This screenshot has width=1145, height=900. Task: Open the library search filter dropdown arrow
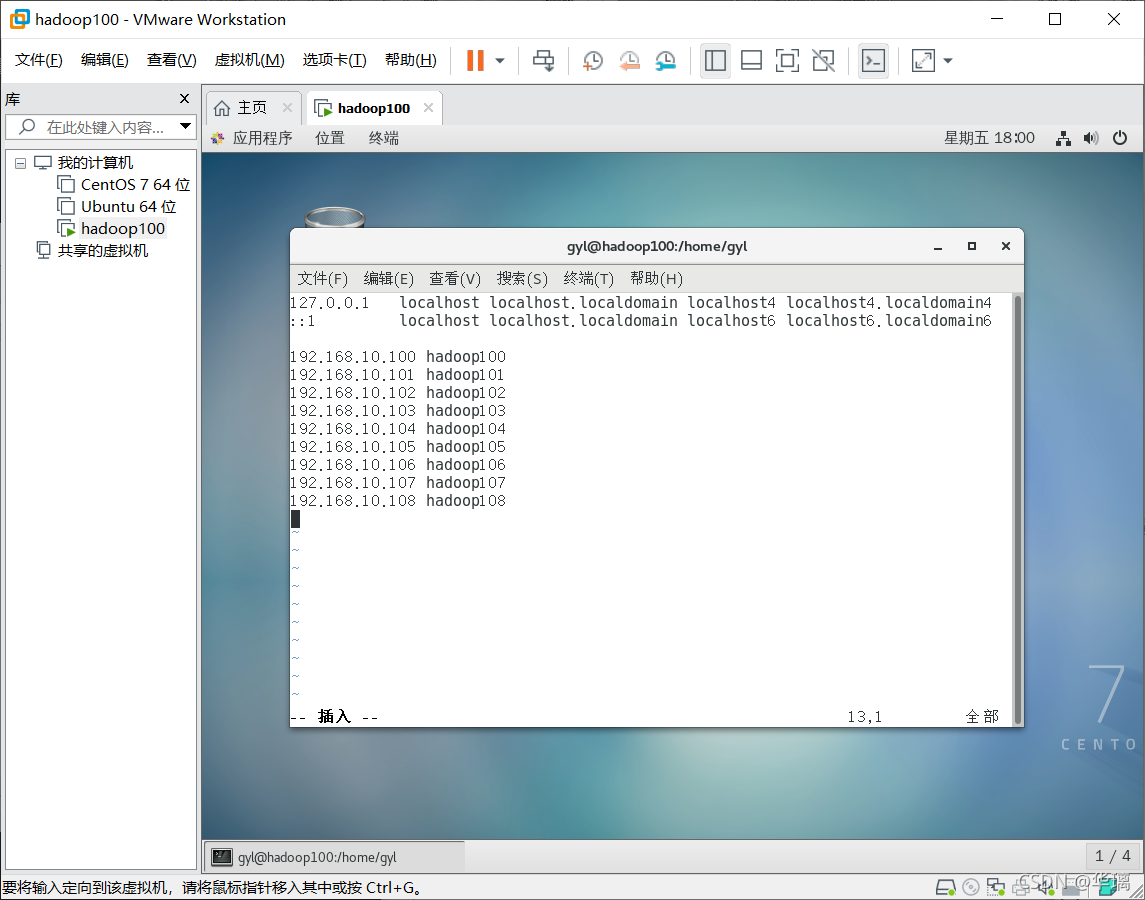coord(185,126)
